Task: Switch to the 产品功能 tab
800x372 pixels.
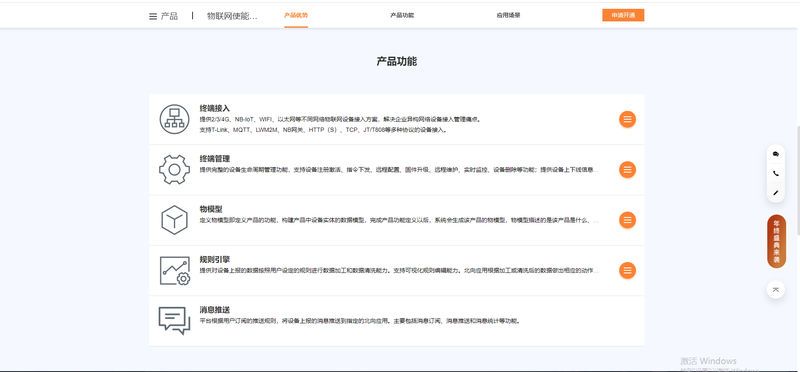Action: (402, 15)
